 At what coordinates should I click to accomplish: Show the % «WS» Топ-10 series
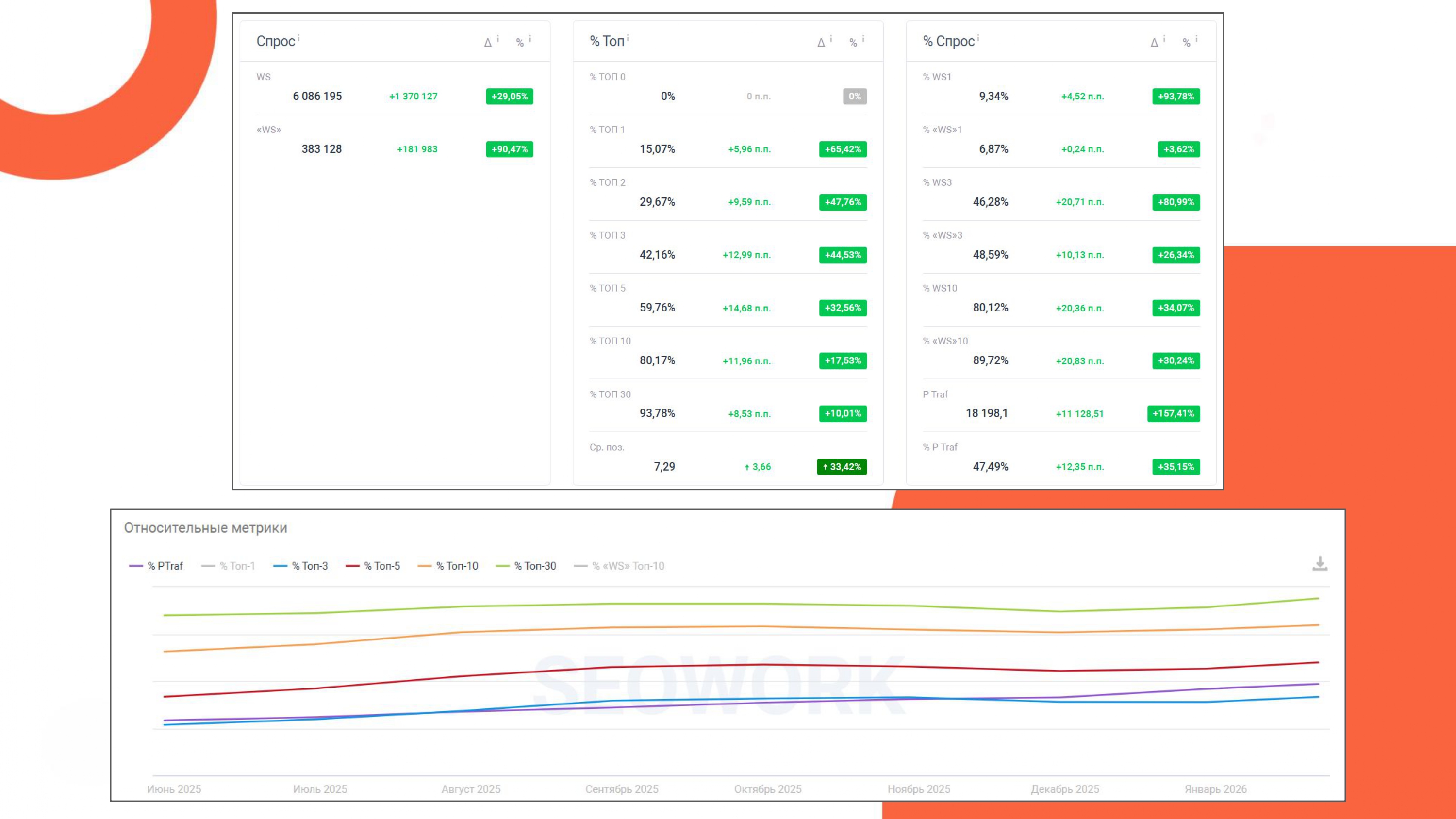click(x=619, y=566)
